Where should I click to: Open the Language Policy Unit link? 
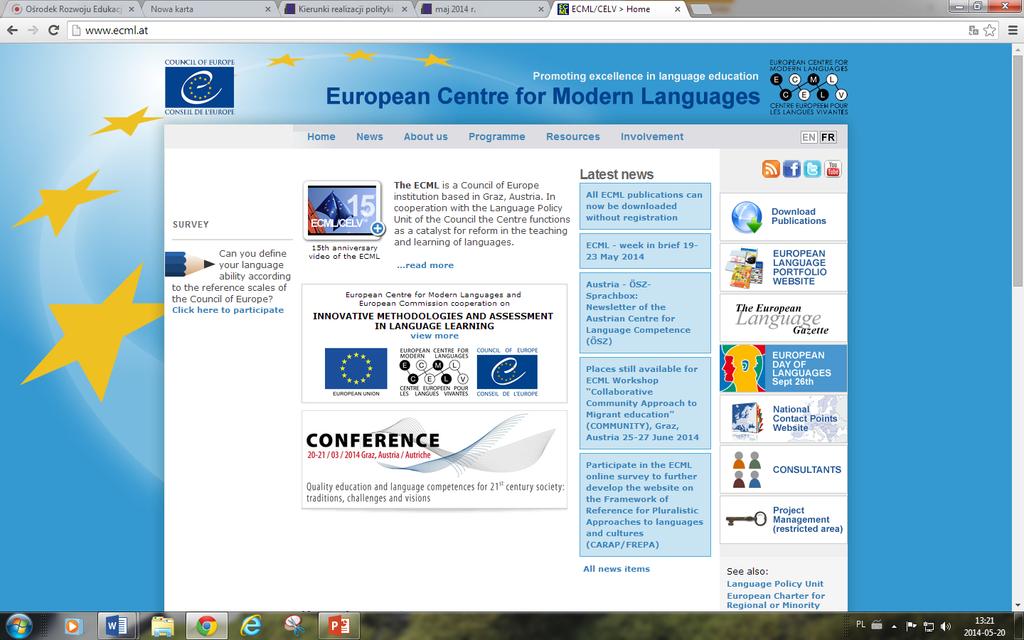pyautogui.click(x=775, y=584)
